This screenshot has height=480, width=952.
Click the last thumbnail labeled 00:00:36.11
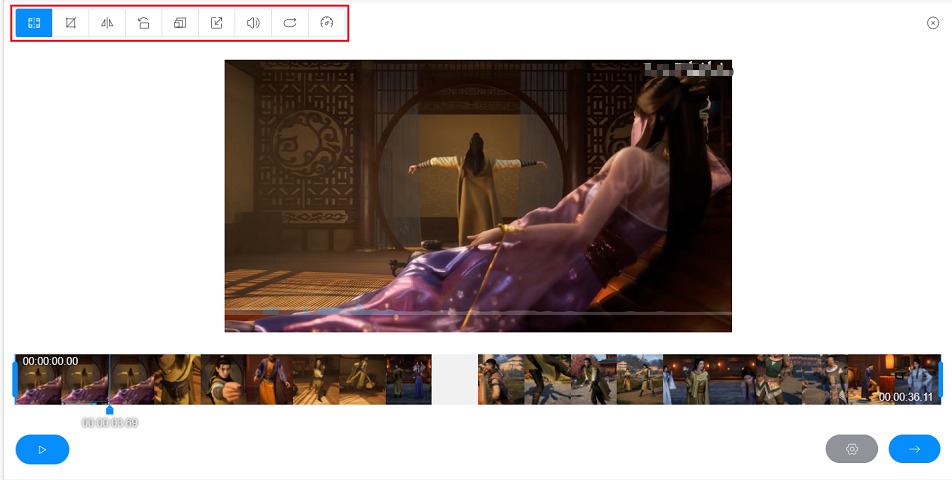(917, 379)
